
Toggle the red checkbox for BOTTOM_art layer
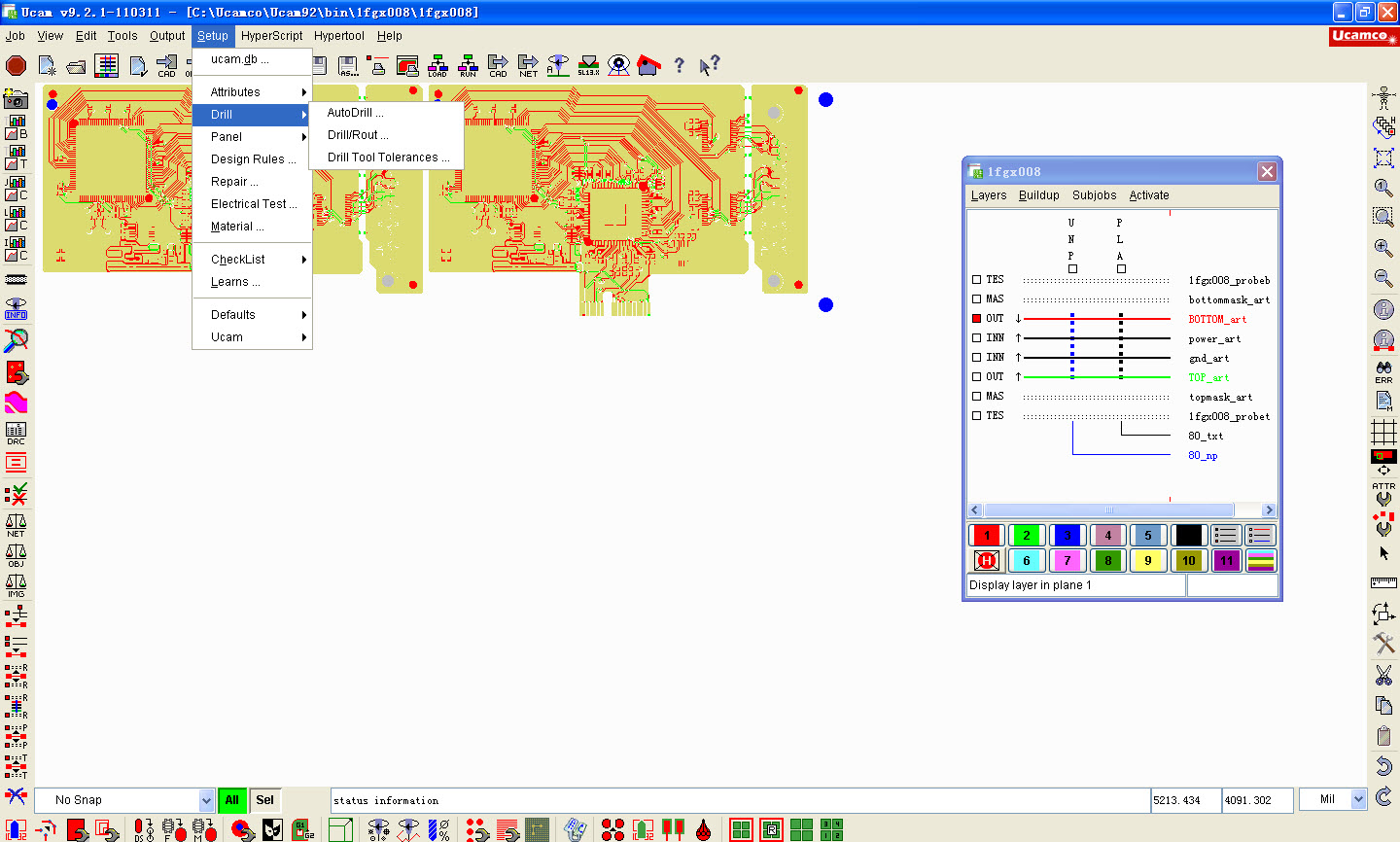[x=977, y=318]
